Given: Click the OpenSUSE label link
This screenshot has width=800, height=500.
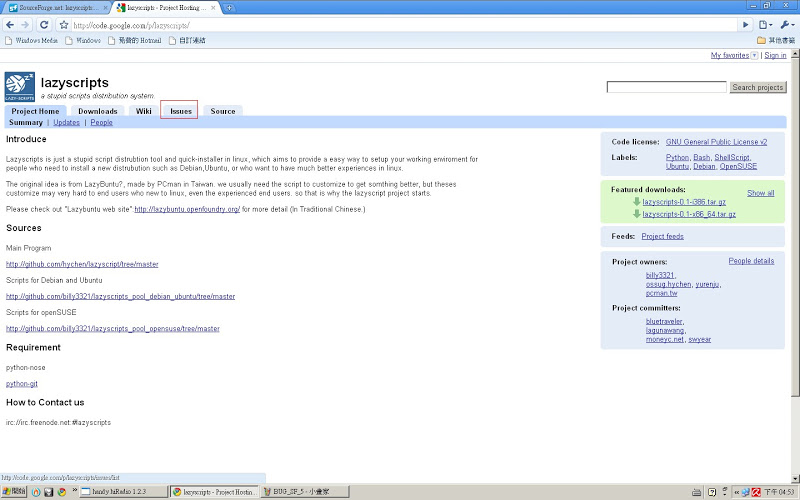Looking at the screenshot, I should [x=738, y=166].
